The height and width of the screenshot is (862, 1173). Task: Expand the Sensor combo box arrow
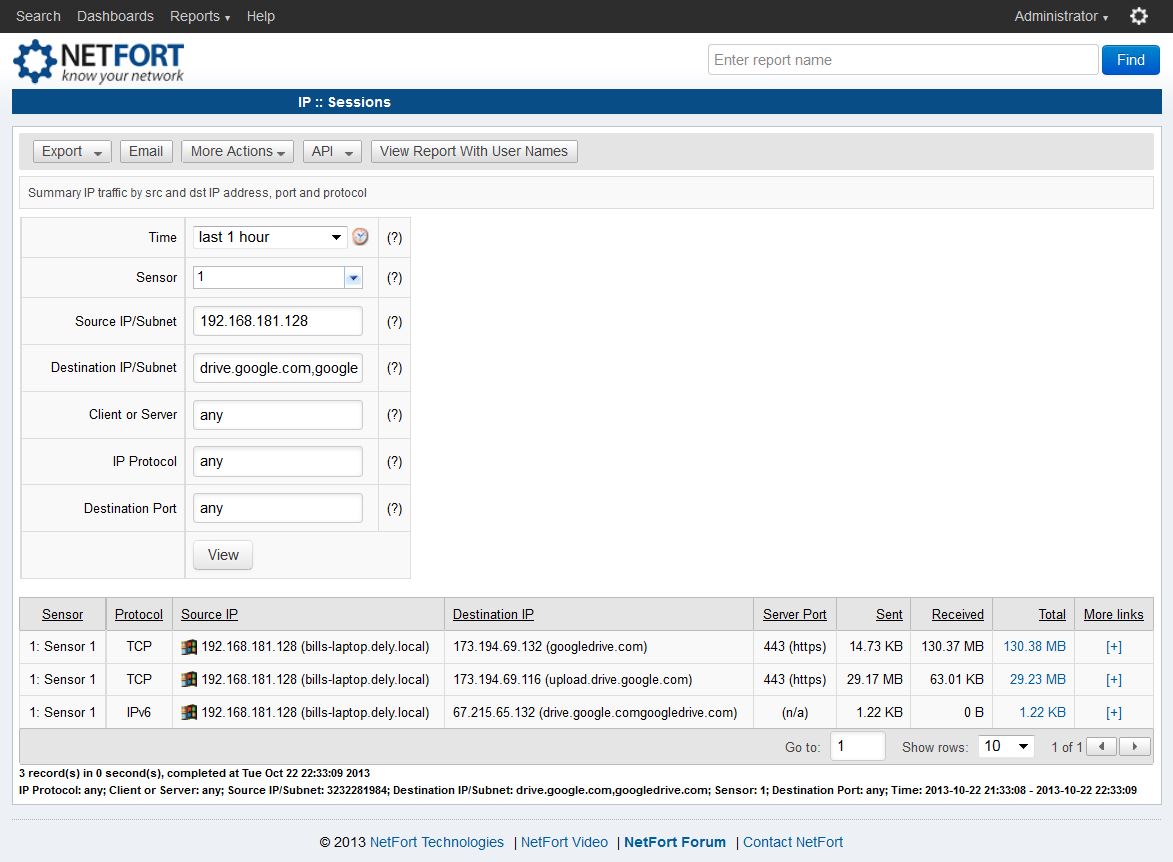coord(353,278)
